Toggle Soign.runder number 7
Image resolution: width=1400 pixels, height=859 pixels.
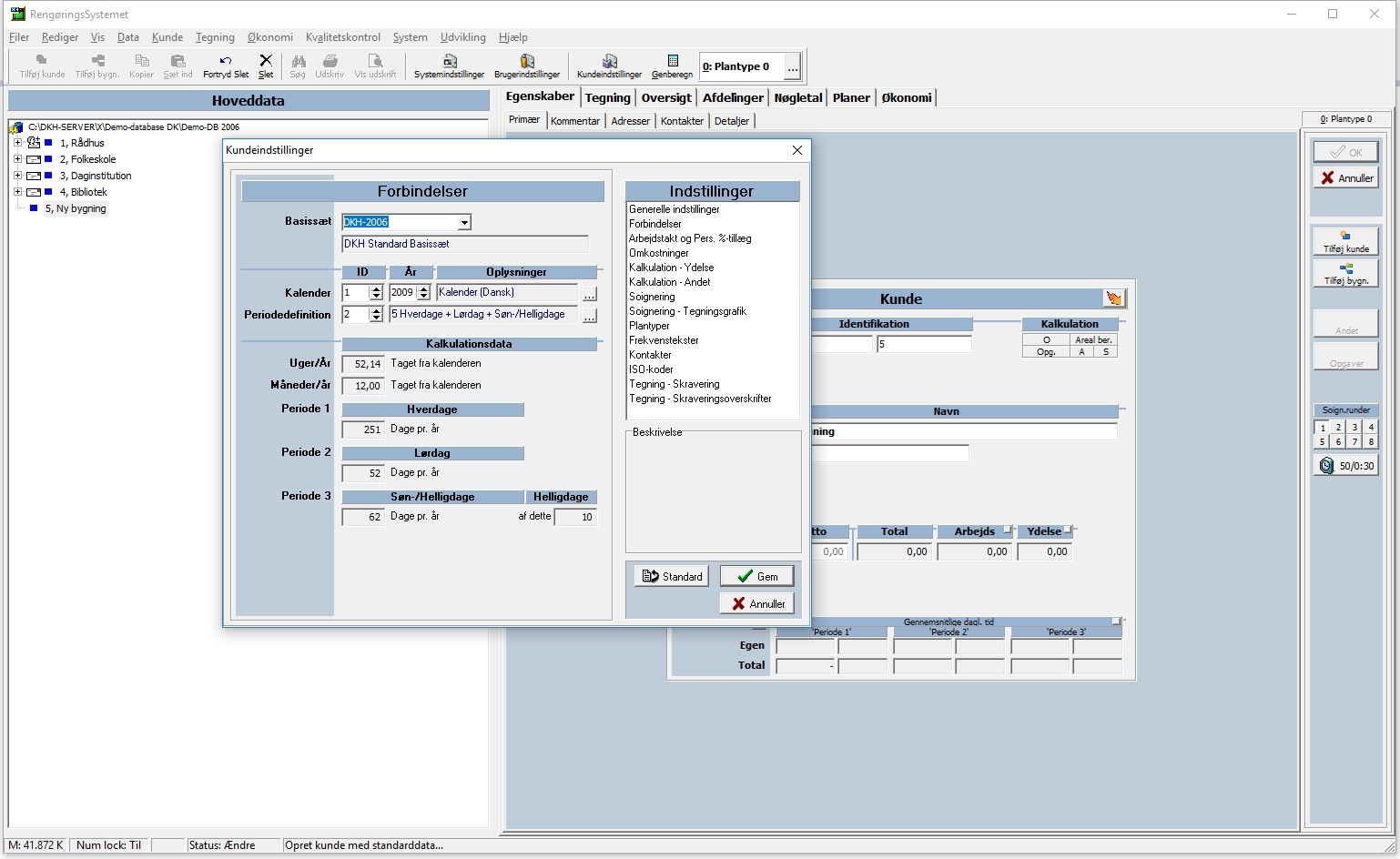[1354, 441]
